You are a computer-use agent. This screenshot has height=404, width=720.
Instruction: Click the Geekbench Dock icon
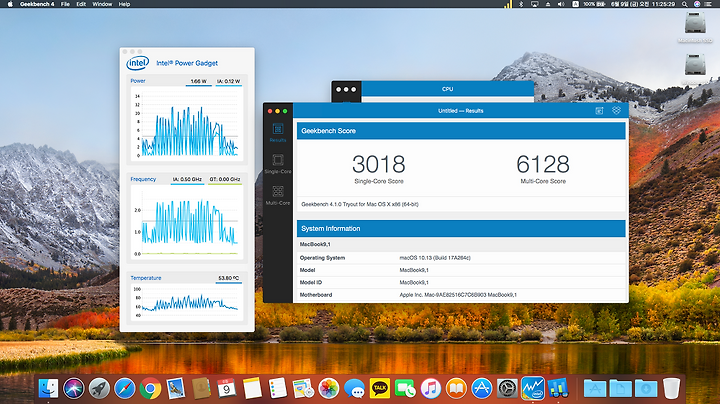[x=558, y=388]
